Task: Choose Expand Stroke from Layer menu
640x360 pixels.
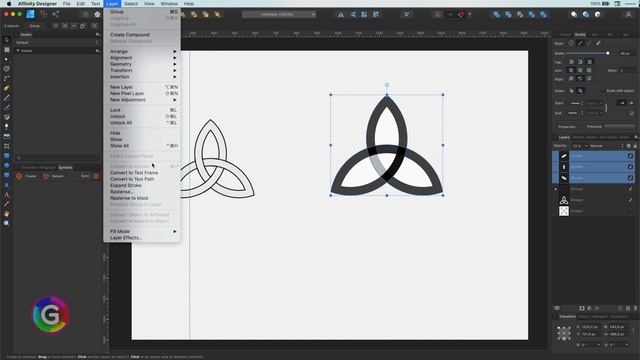Action: (x=126, y=185)
